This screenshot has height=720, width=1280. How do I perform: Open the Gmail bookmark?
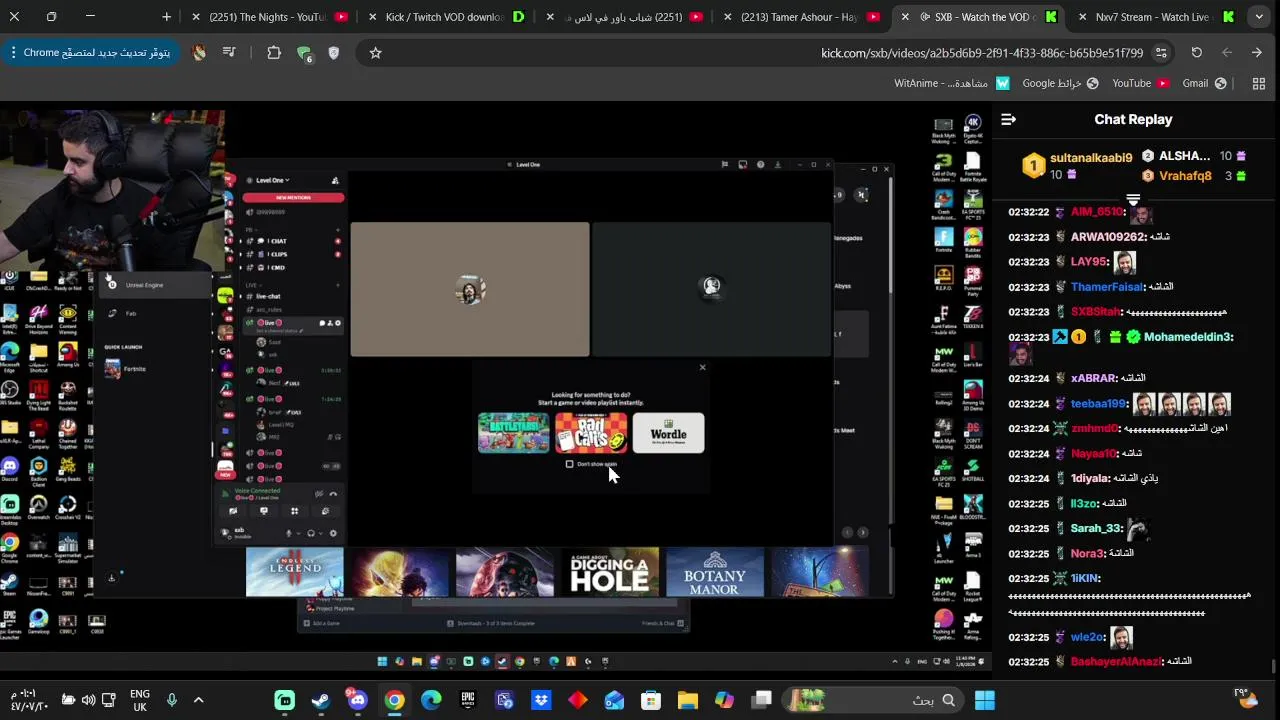(1204, 83)
